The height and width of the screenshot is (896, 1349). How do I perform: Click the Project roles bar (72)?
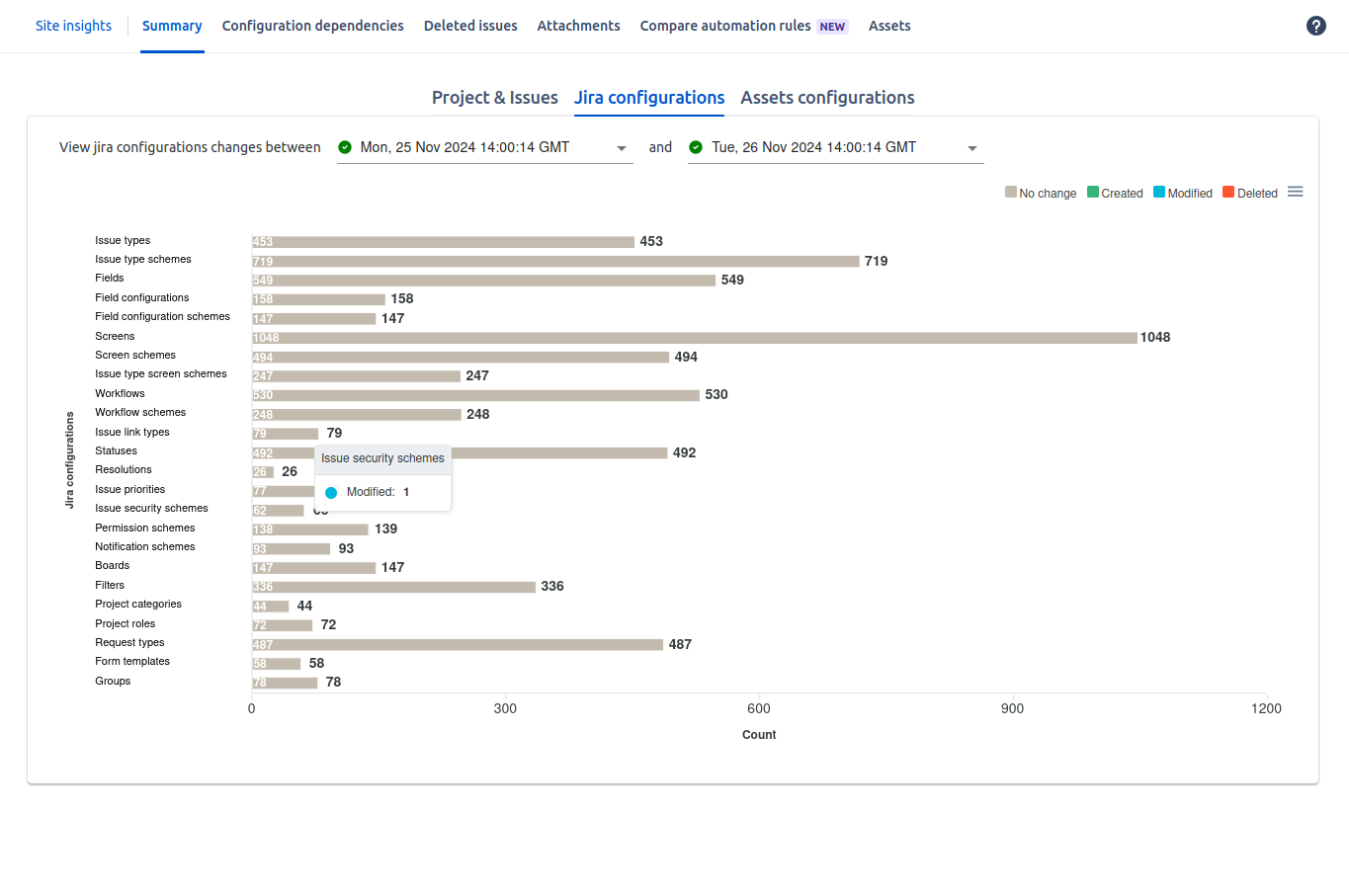[283, 625]
